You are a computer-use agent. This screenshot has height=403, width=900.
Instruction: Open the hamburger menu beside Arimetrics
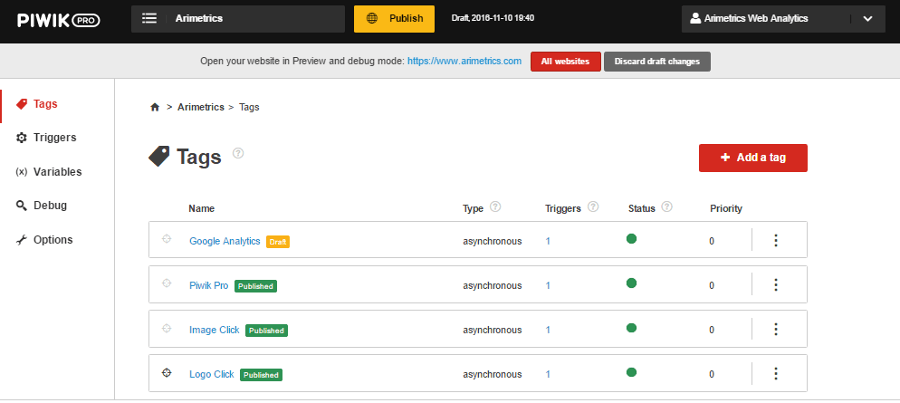[149, 18]
